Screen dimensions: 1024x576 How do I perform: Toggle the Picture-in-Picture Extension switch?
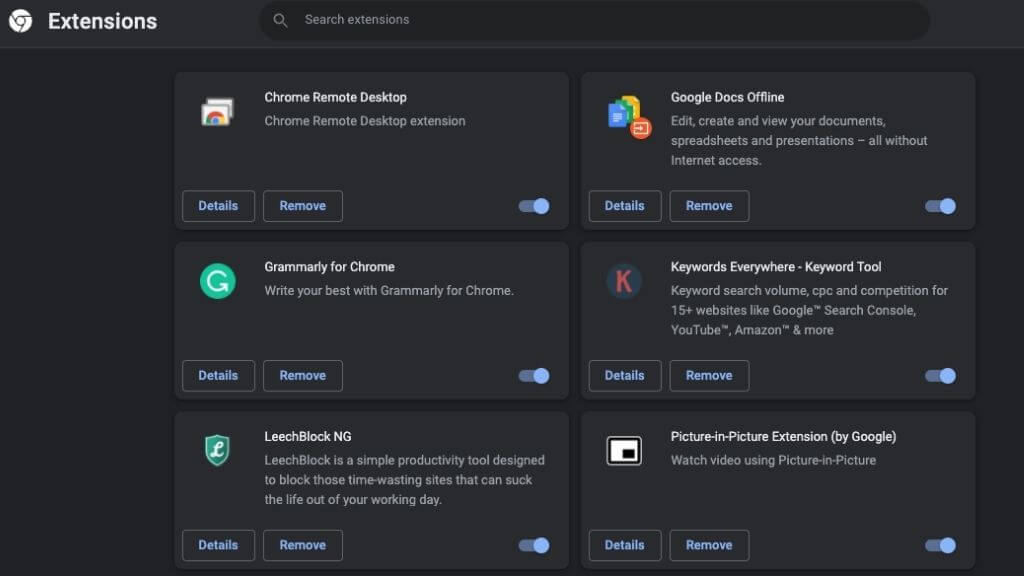point(940,545)
